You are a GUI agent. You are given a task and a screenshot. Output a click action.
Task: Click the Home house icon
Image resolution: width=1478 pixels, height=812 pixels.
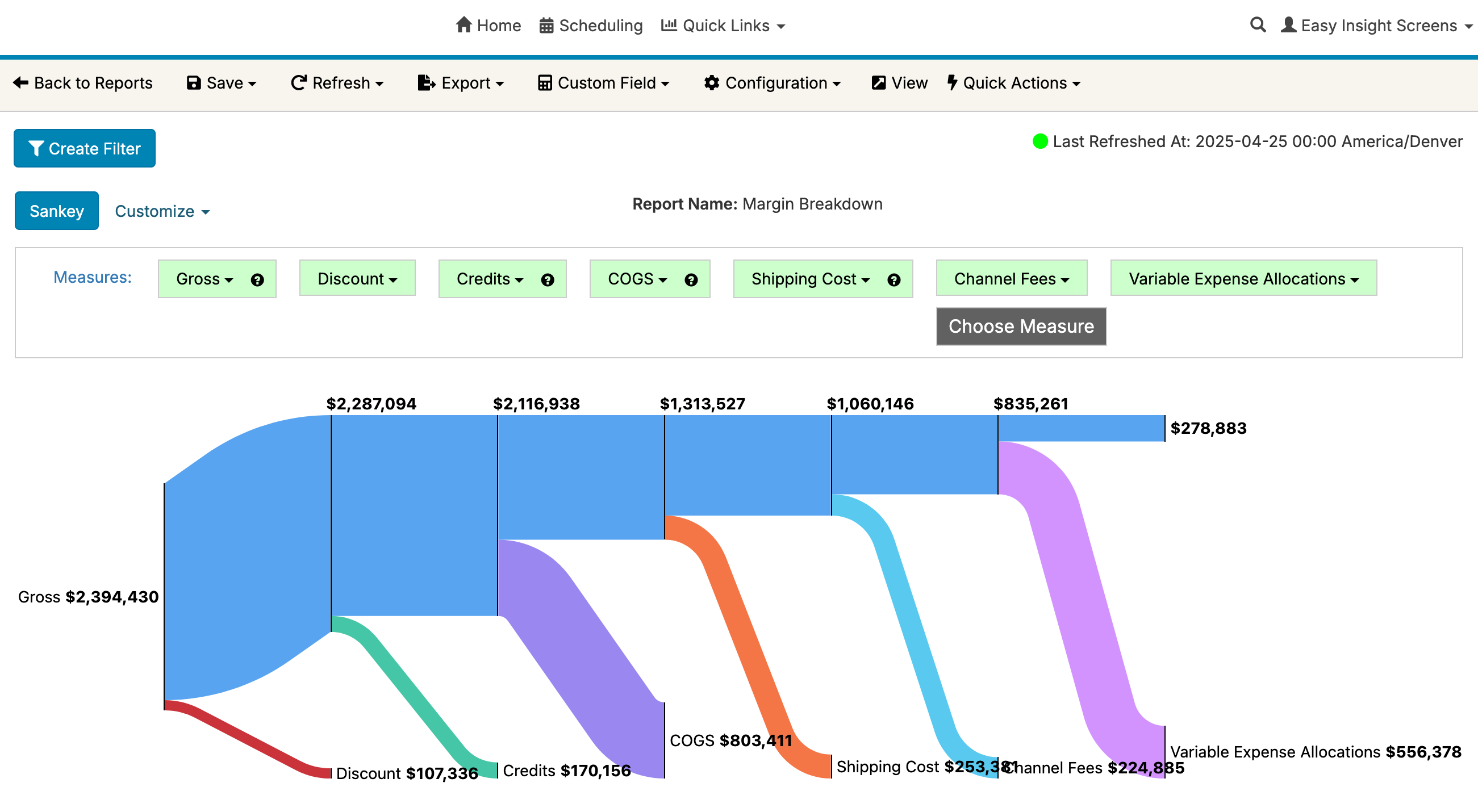(464, 24)
